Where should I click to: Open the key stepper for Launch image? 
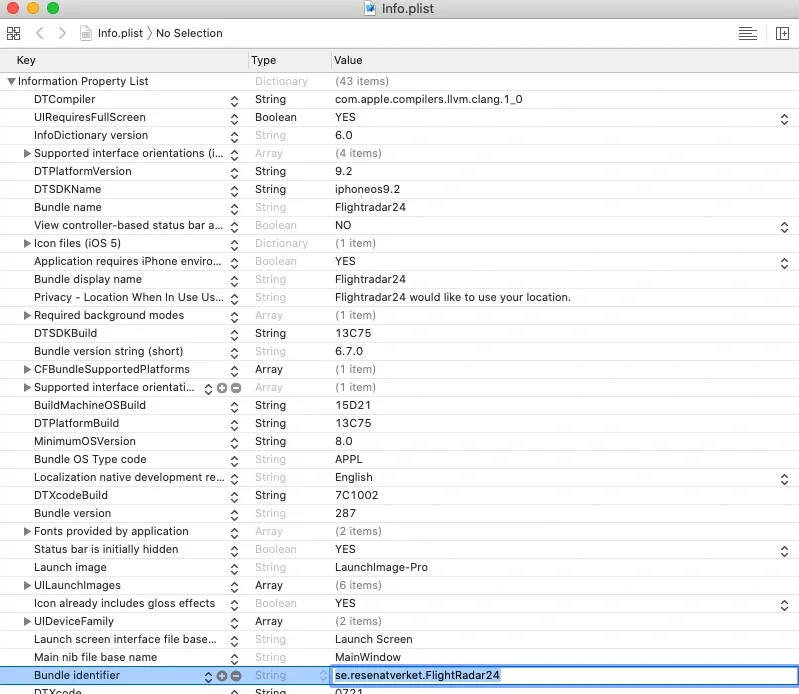click(x=234, y=569)
